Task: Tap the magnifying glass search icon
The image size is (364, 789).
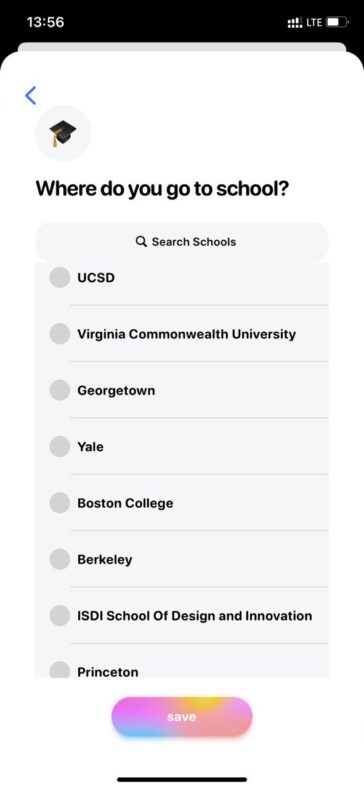Action: [x=141, y=242]
